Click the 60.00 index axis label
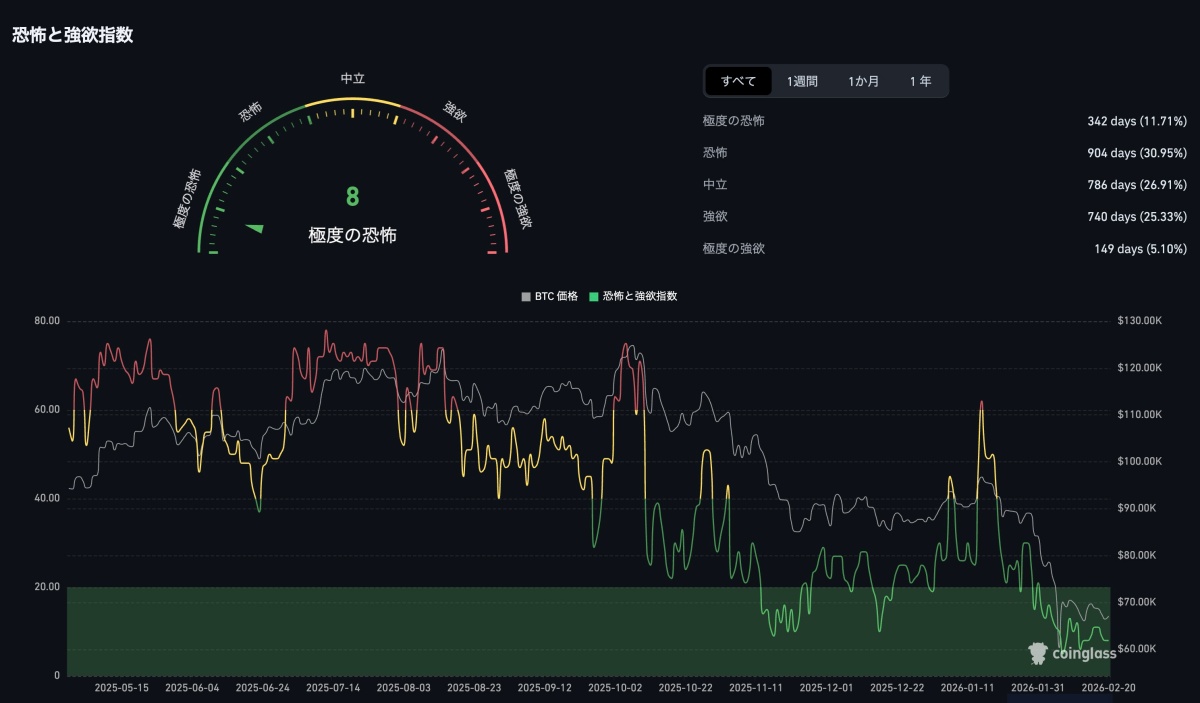 pyautogui.click(x=47, y=410)
